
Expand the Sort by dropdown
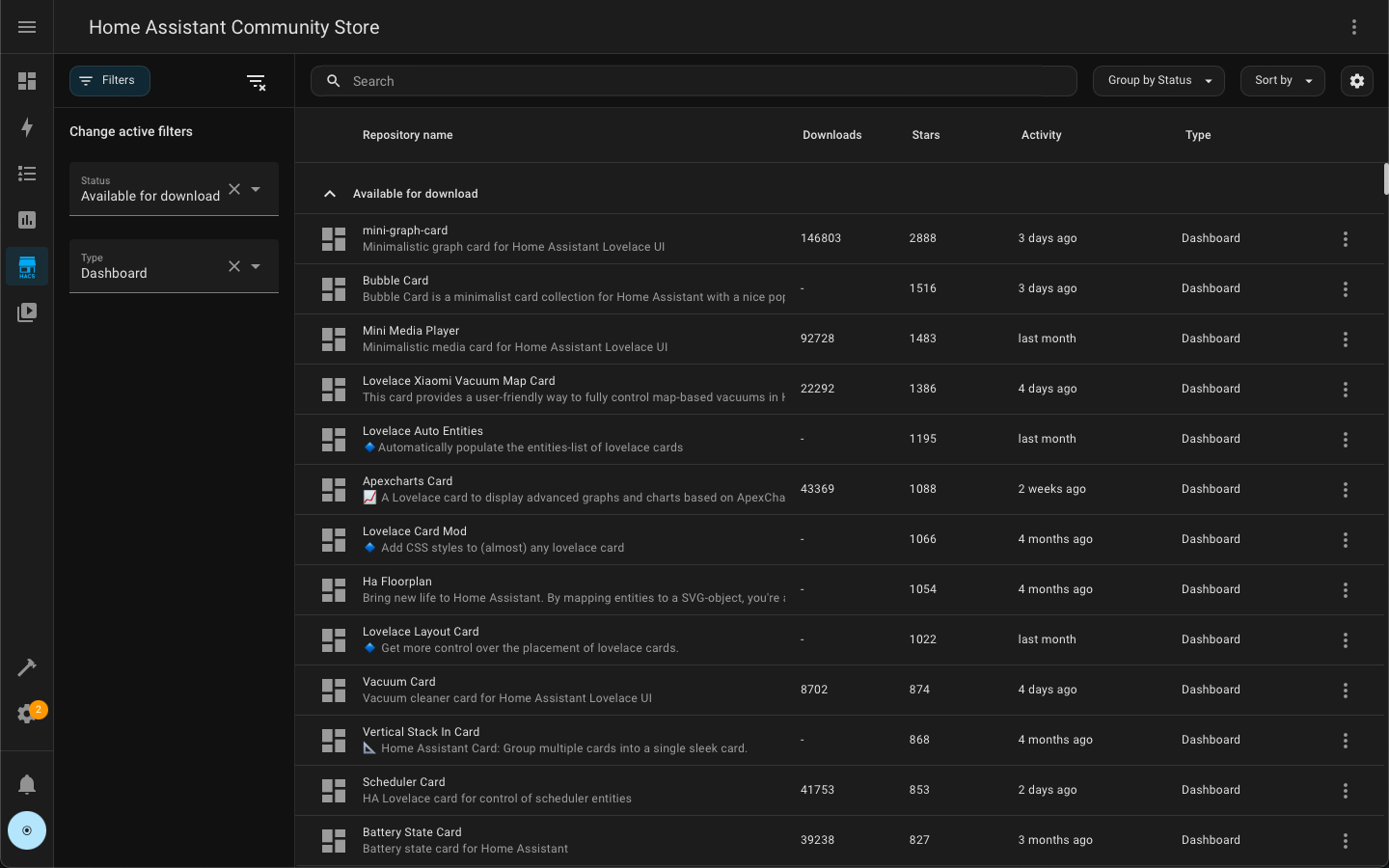(1282, 80)
